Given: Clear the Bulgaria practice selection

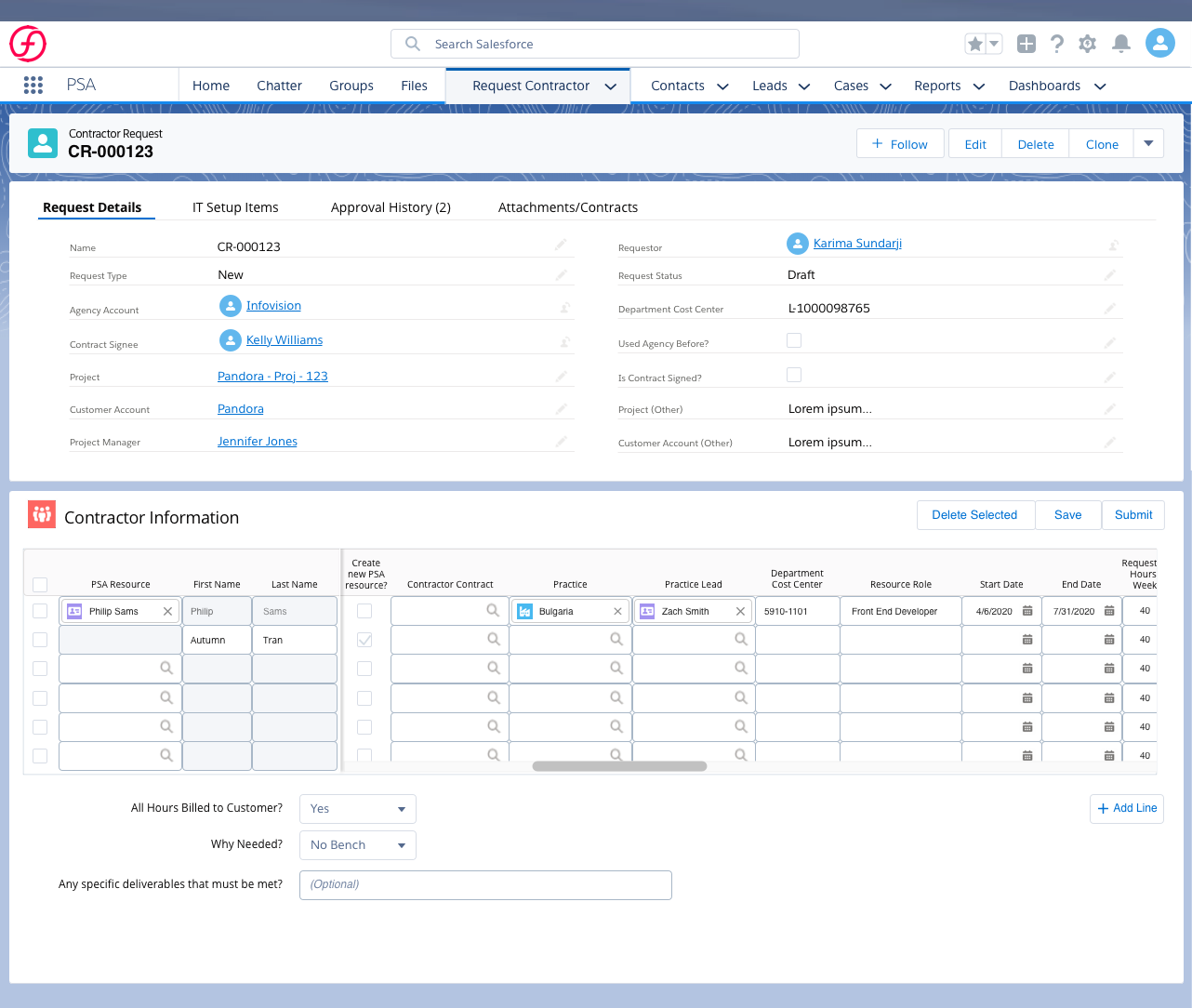Looking at the screenshot, I should point(617,611).
